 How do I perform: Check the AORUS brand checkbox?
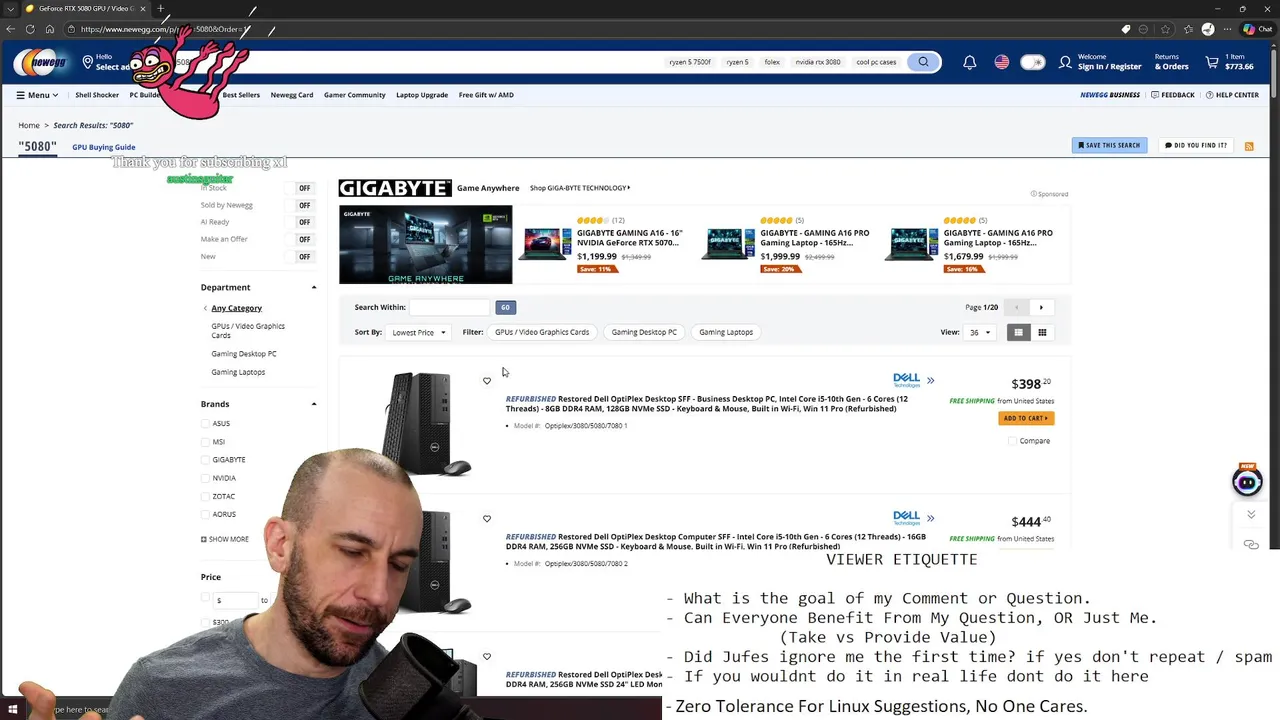207,514
